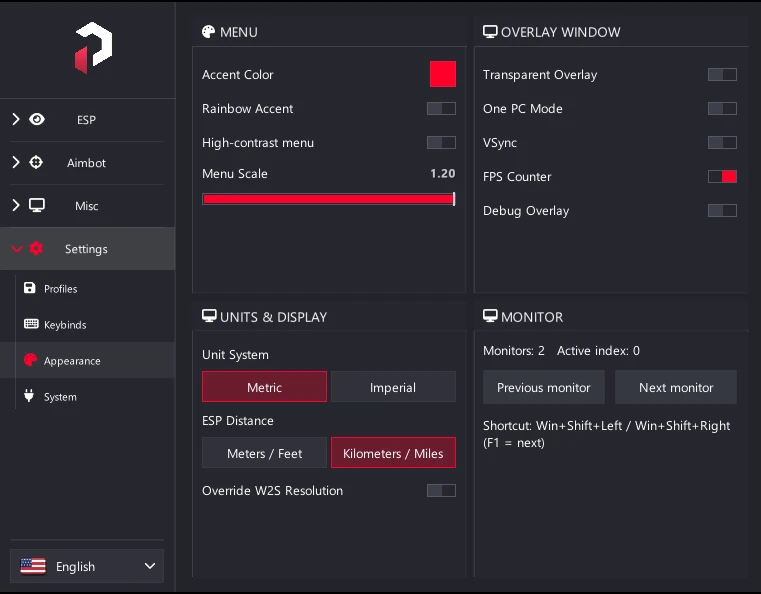Expand the ESP section chevron
761x594 pixels.
coord(16,119)
